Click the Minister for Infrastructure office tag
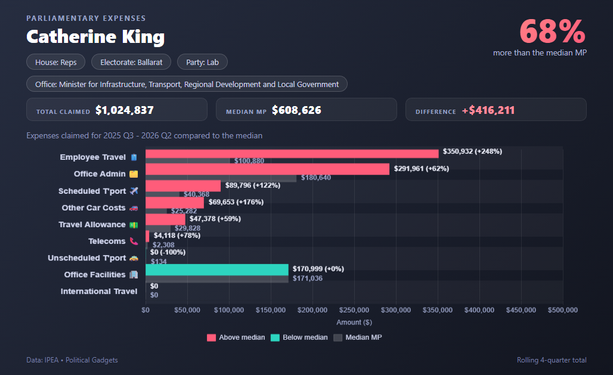 [x=187, y=84]
